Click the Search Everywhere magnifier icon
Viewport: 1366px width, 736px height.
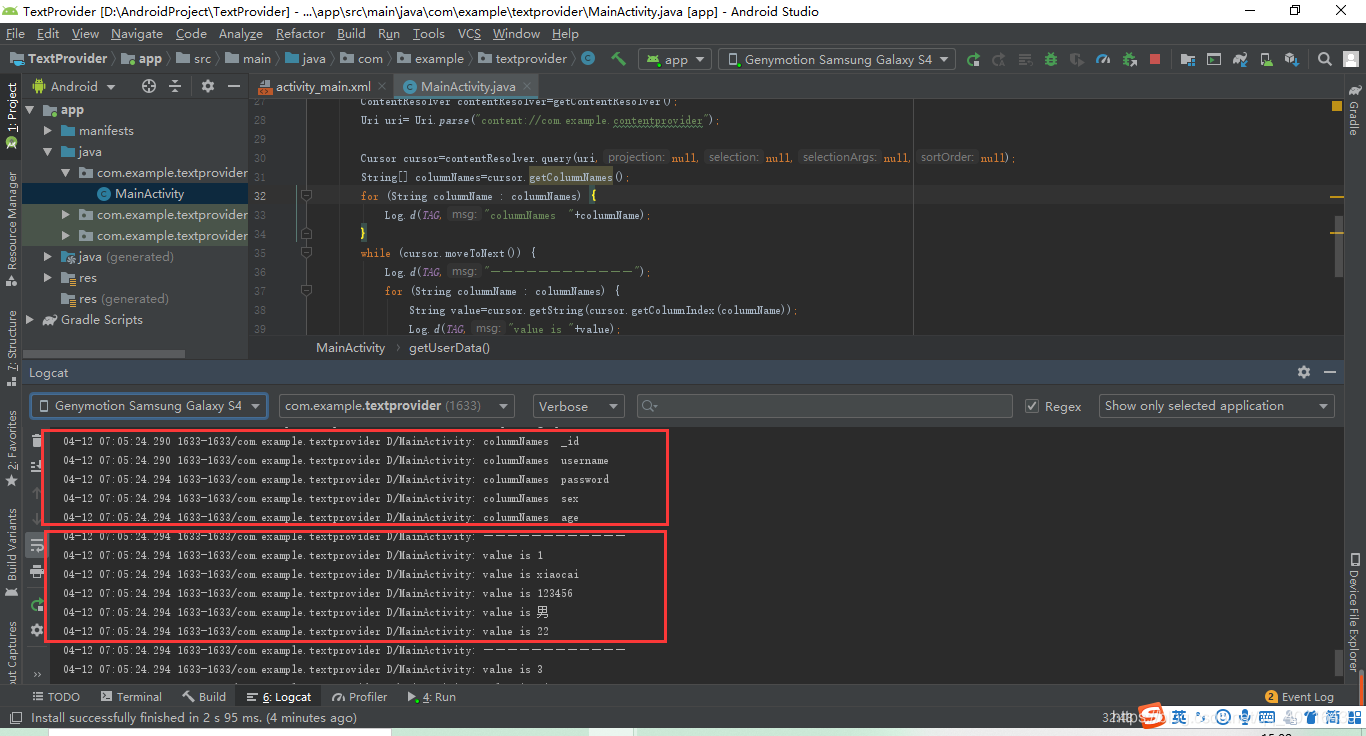click(x=1324, y=59)
